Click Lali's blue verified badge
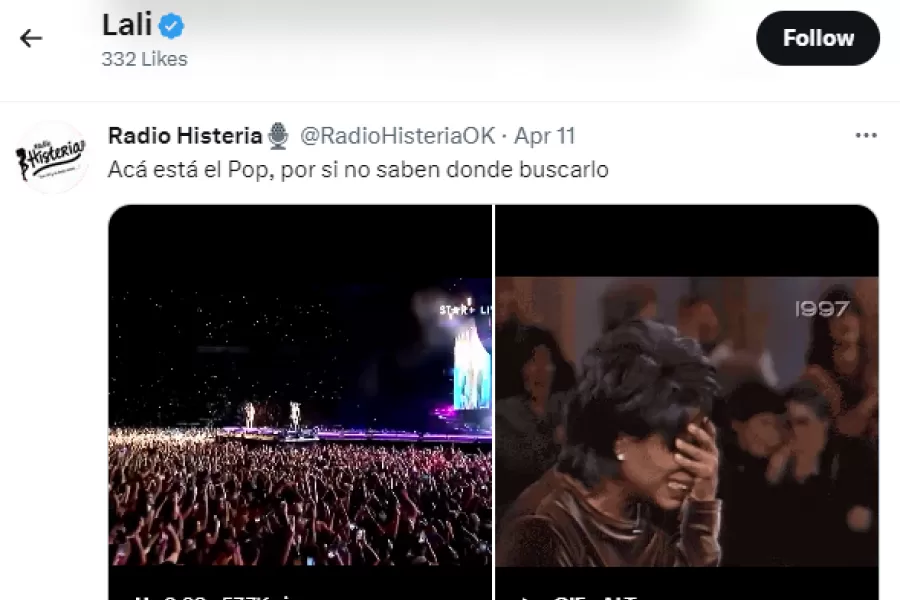900x600 pixels. pos(170,26)
